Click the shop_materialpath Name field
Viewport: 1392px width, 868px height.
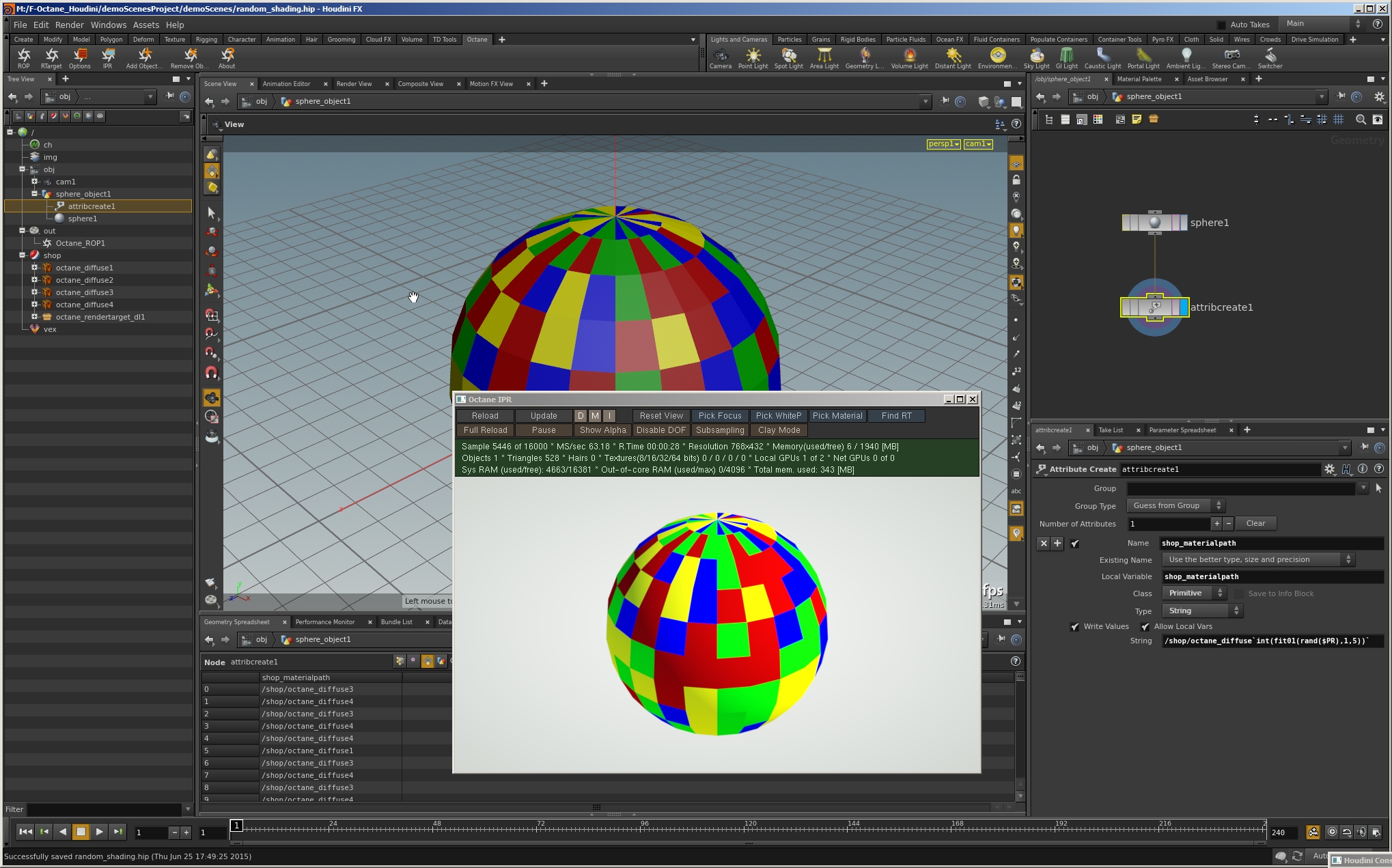(x=1270, y=544)
